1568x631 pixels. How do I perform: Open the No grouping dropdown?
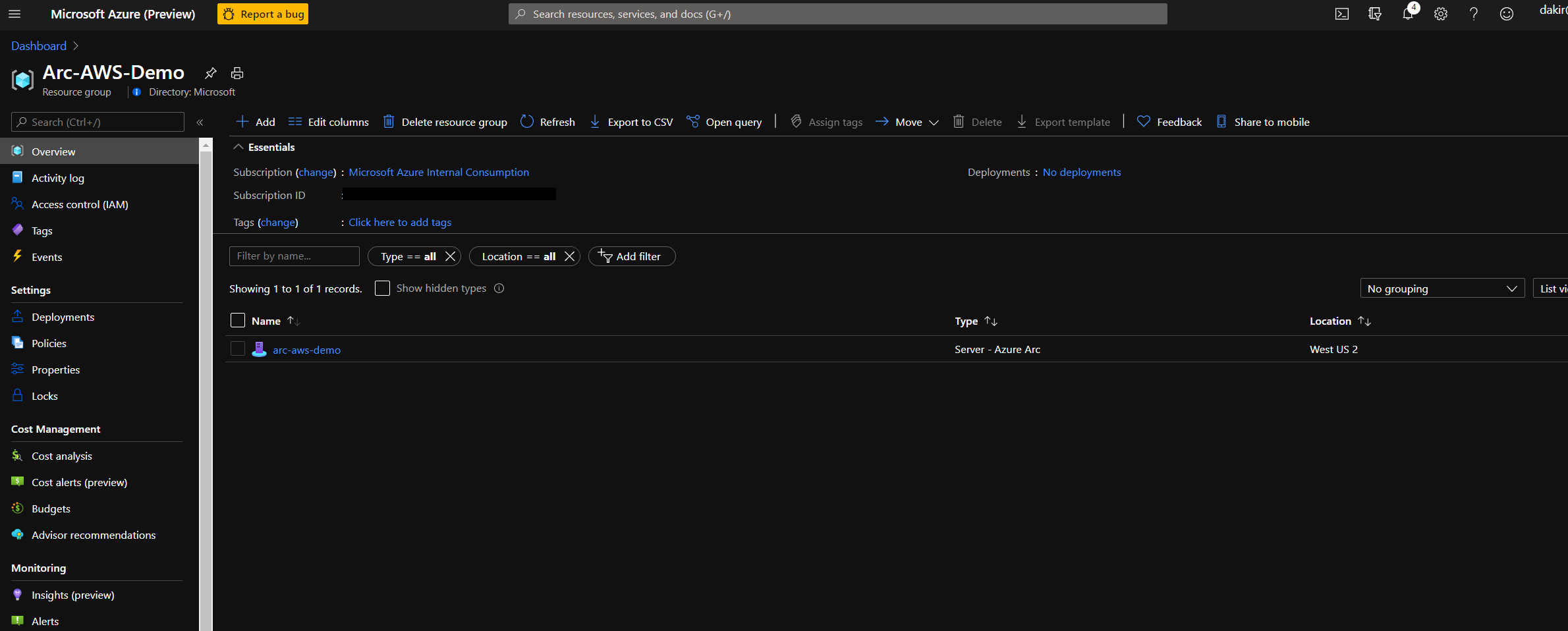1442,288
